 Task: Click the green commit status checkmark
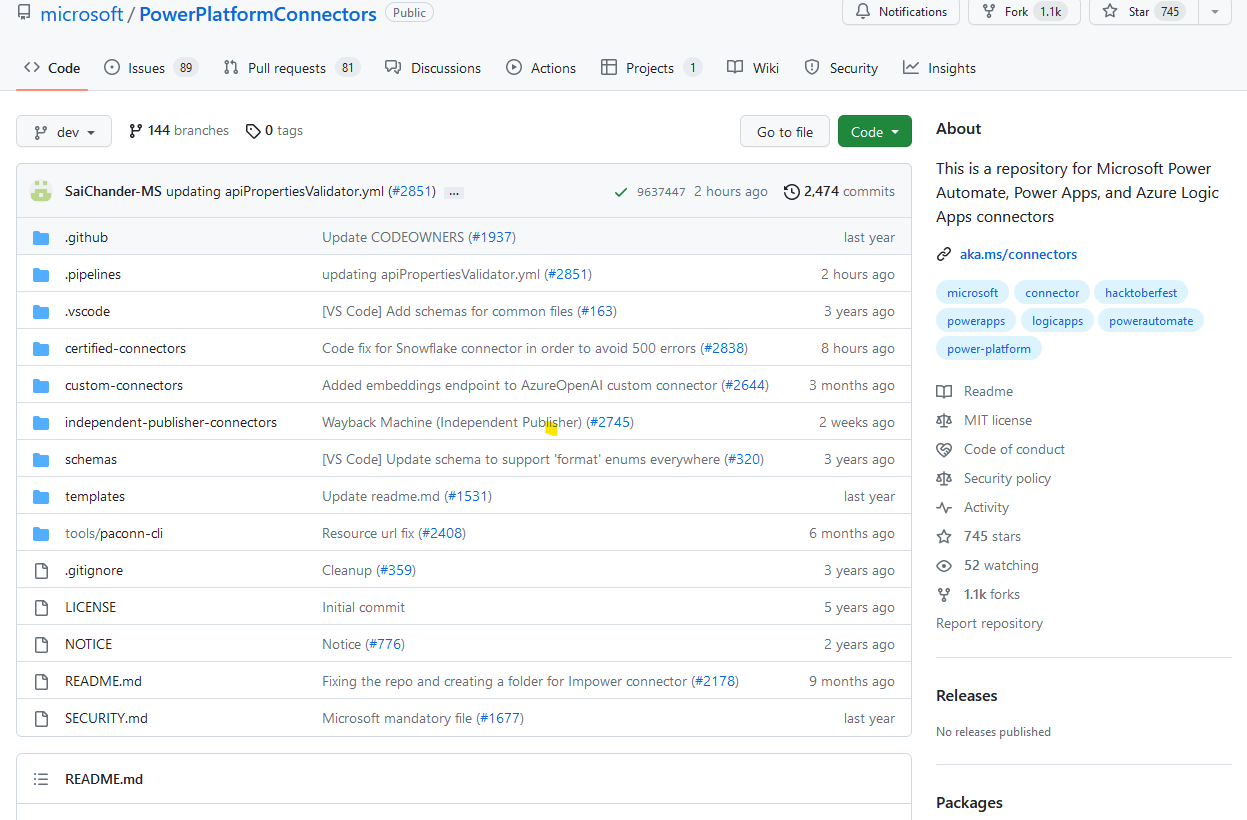click(621, 192)
